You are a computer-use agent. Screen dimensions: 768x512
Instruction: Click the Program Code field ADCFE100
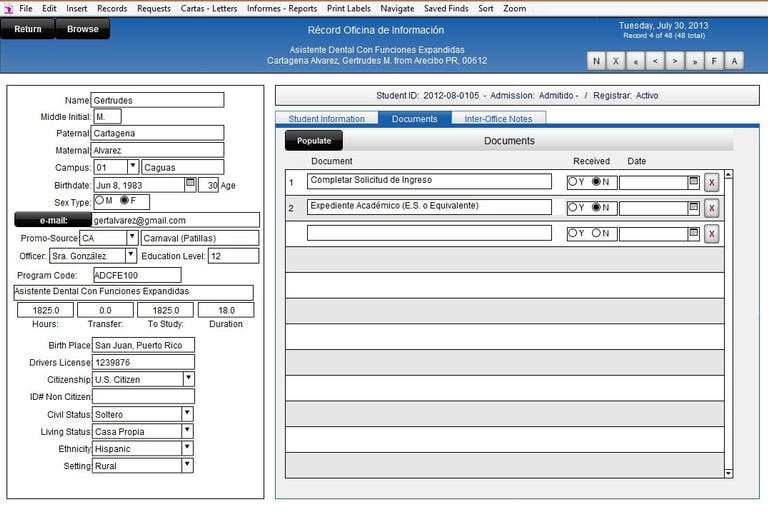click(137, 275)
